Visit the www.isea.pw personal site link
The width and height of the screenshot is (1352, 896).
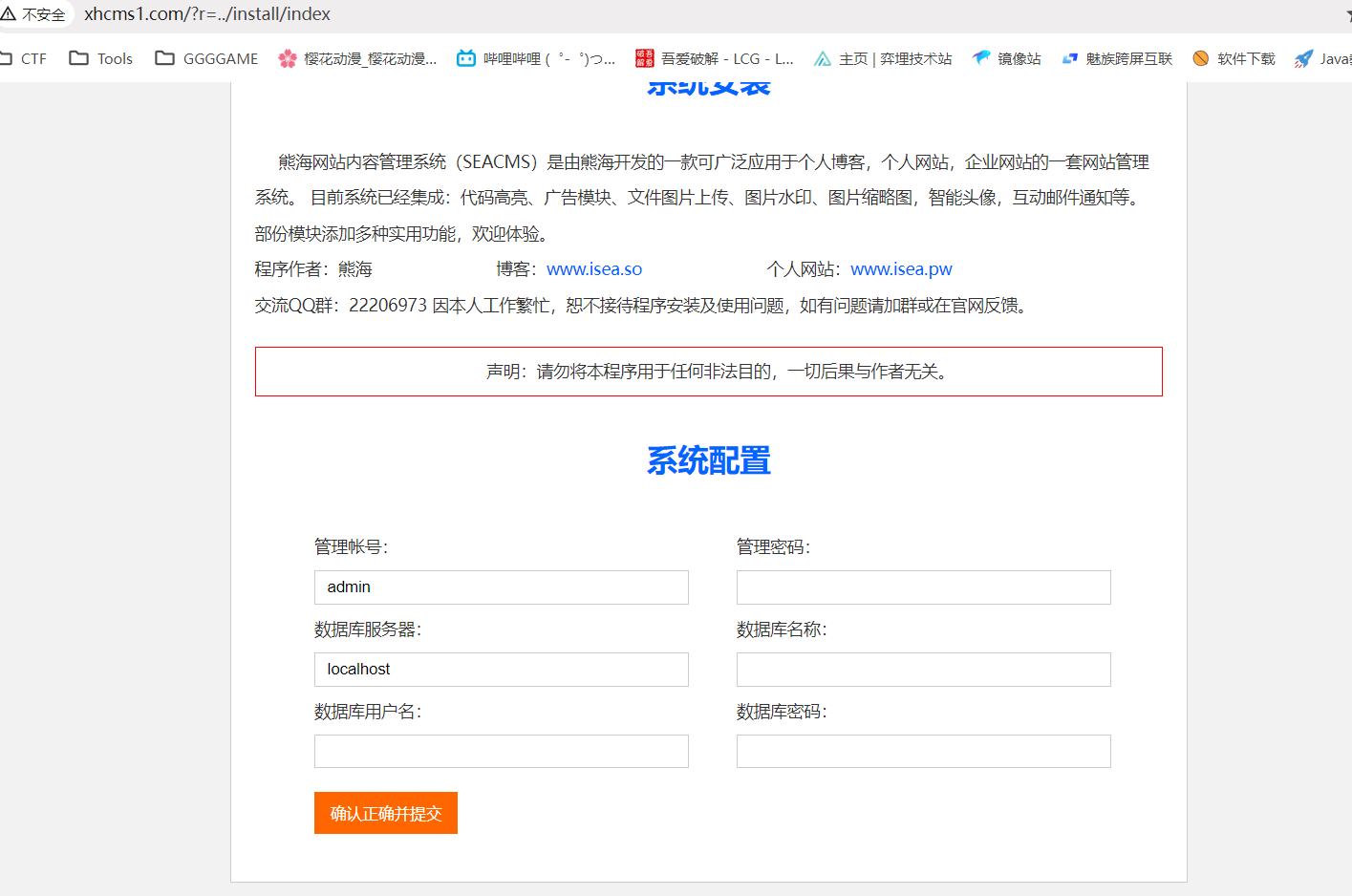pyautogui.click(x=901, y=269)
